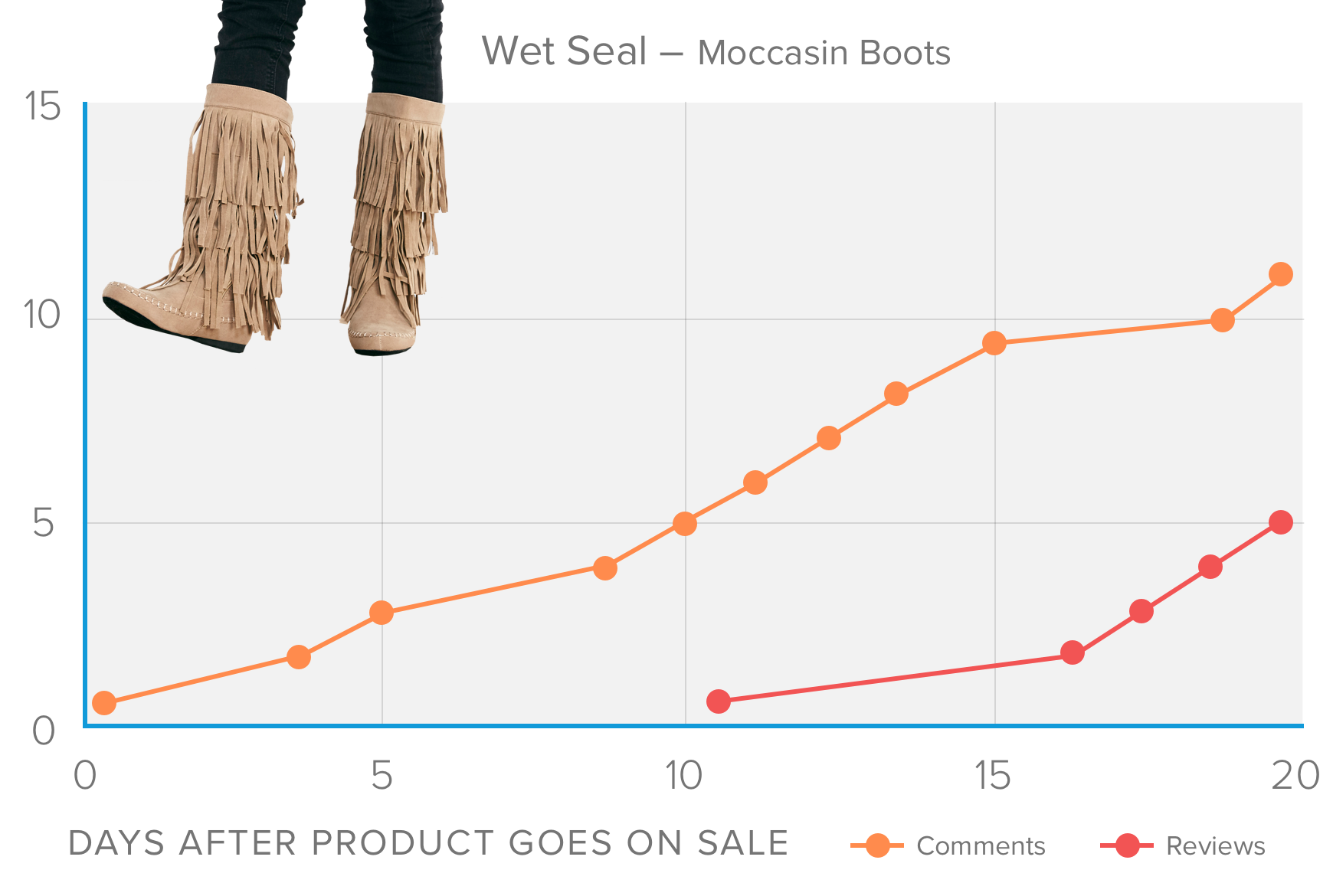Toggle the Comments legend entry
The height and width of the screenshot is (896, 1333).
click(x=948, y=845)
